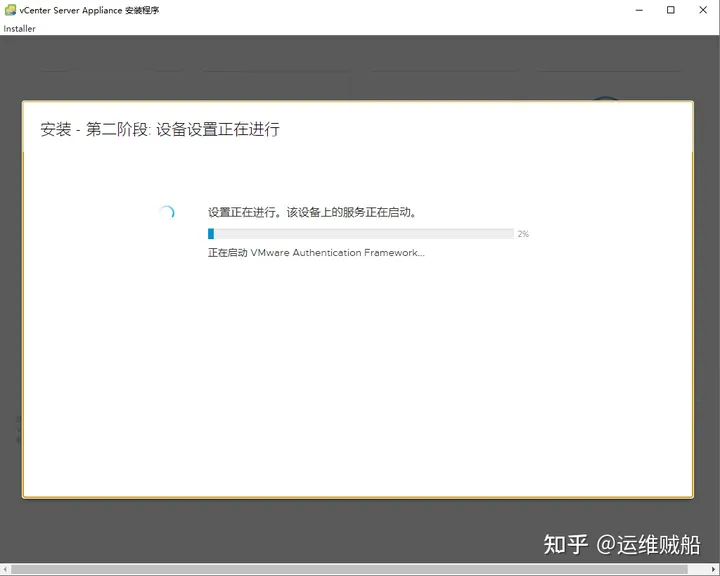Click the loading spinner icon

click(x=167, y=212)
